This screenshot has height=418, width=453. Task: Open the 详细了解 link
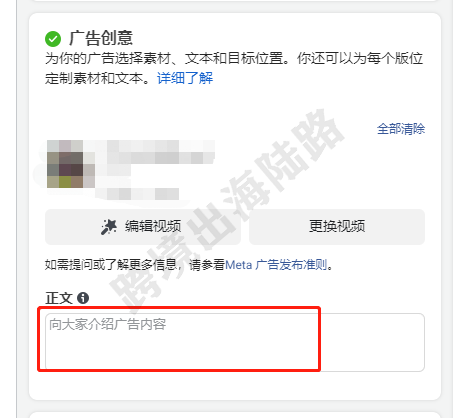(x=185, y=78)
